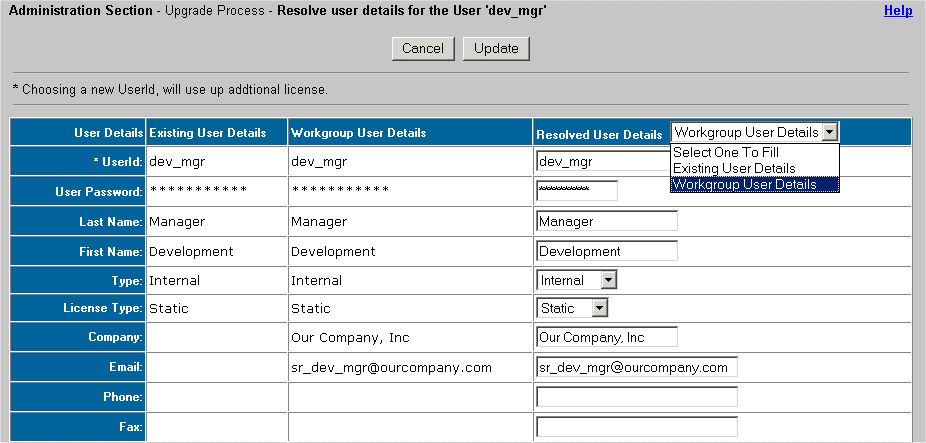Viewport: 926px width, 443px height.
Task: Edit the resolved First Name field
Action: pyautogui.click(x=607, y=251)
